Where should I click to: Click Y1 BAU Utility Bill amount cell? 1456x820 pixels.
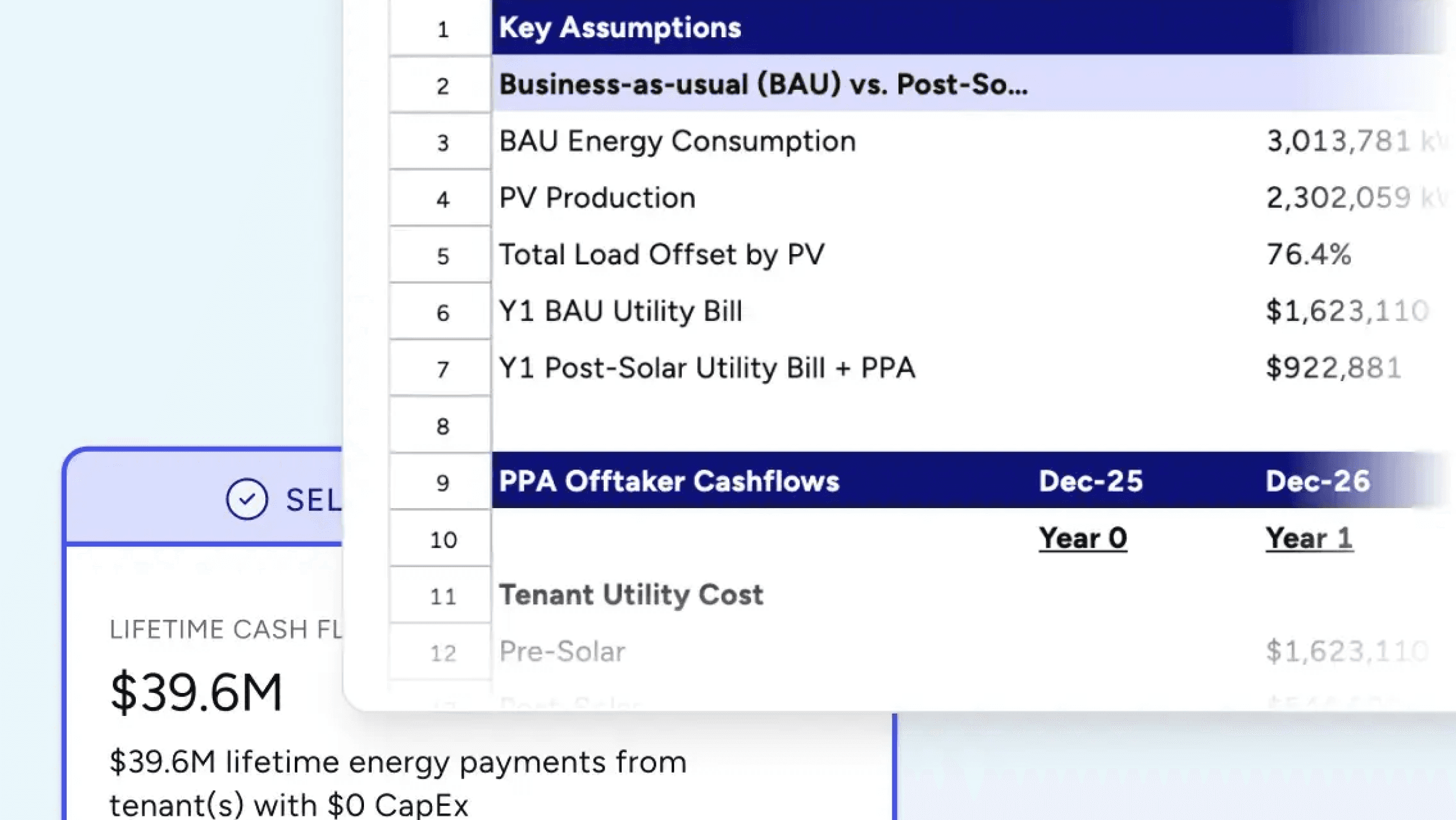[1346, 311]
